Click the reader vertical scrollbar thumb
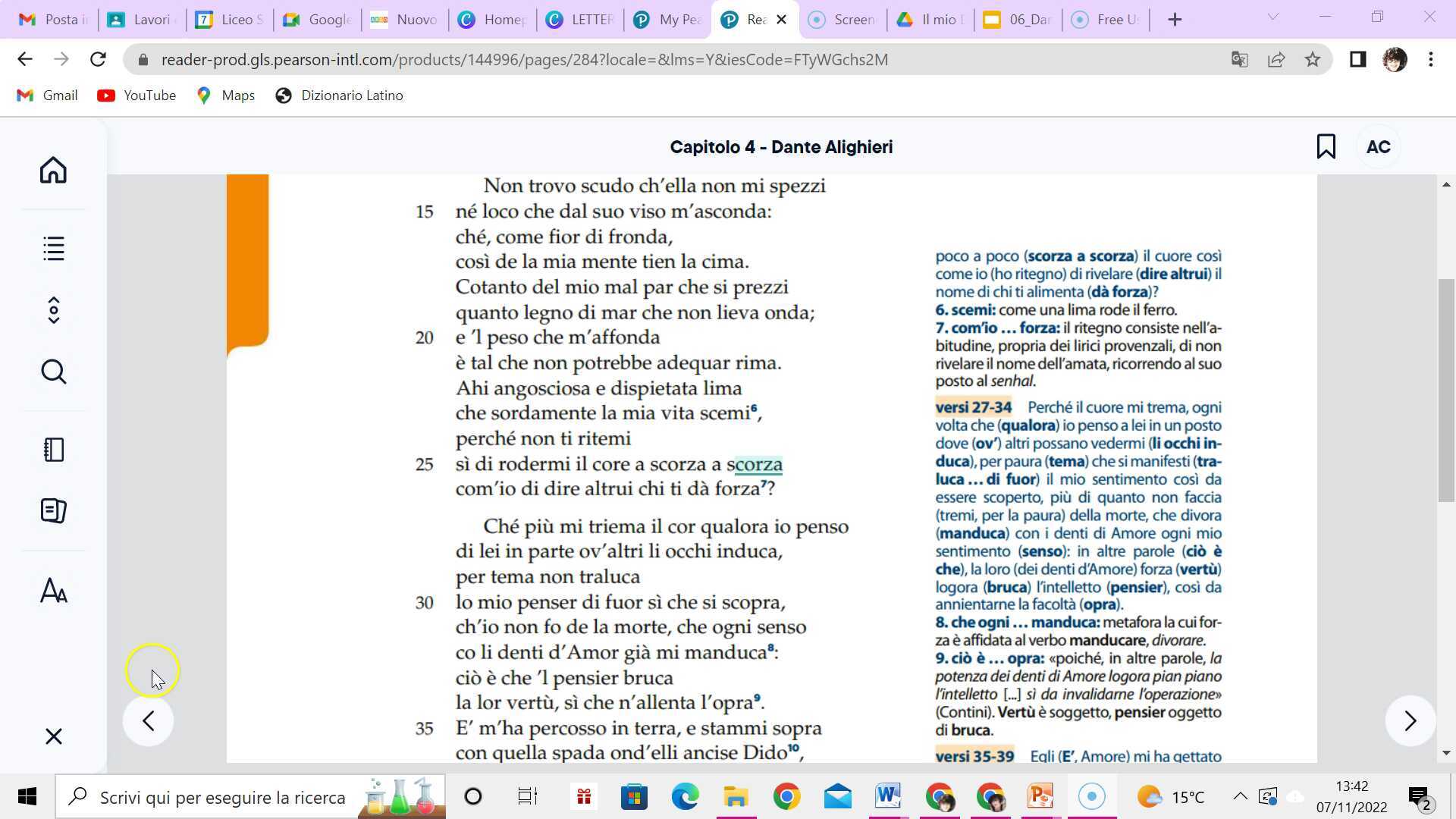The image size is (1456, 819). 1446,391
